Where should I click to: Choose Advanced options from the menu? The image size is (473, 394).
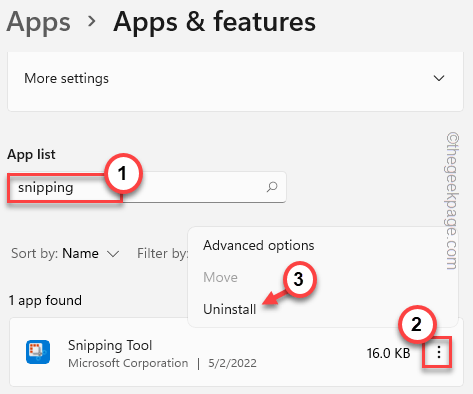point(259,245)
